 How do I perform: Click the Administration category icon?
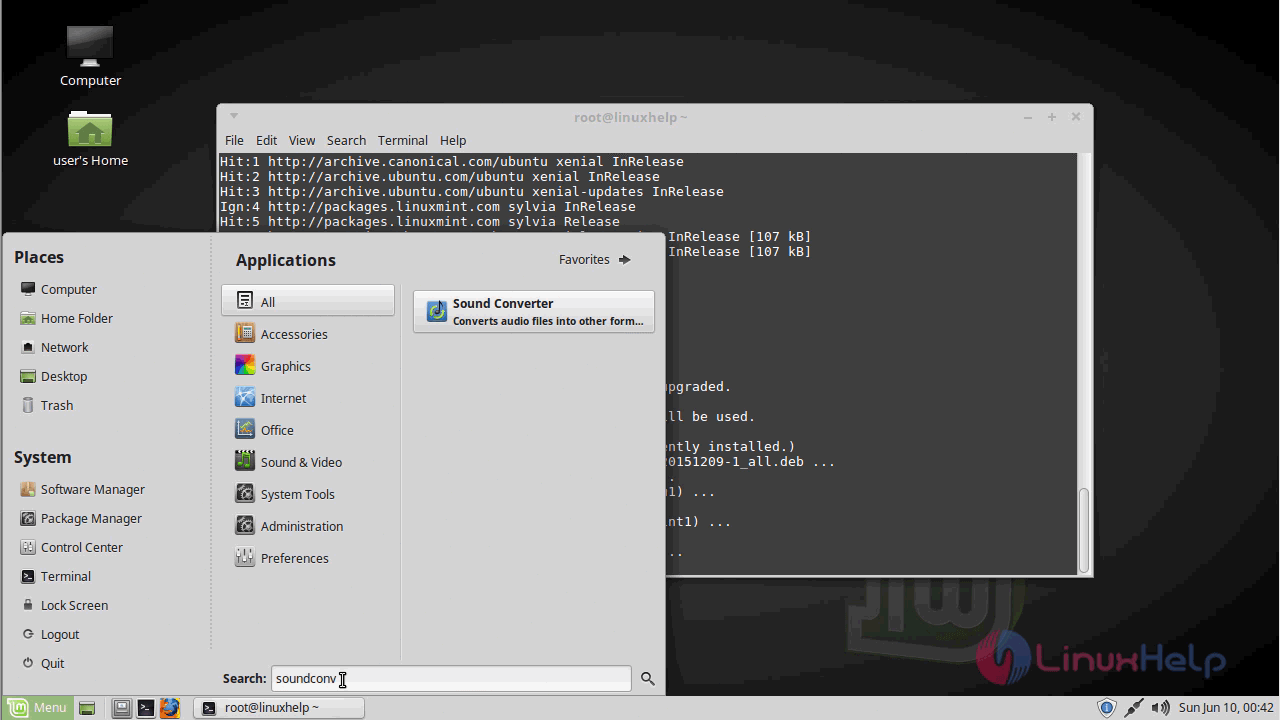[x=244, y=525]
